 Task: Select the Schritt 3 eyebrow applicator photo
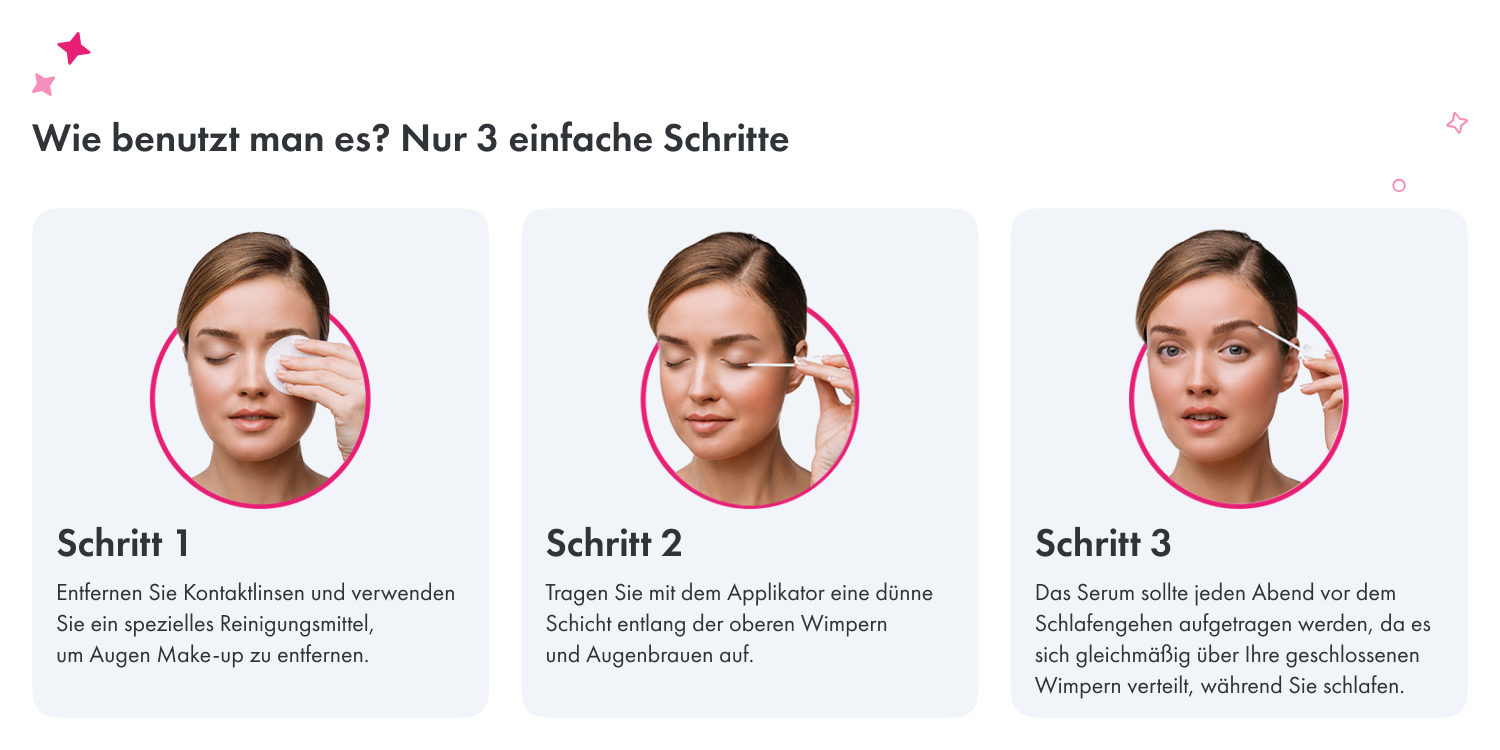pyautogui.click(x=1239, y=369)
